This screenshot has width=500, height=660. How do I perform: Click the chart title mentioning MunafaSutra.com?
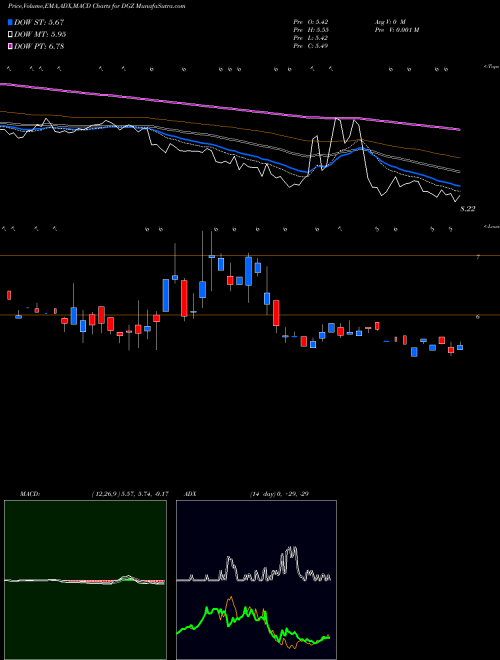97,6
